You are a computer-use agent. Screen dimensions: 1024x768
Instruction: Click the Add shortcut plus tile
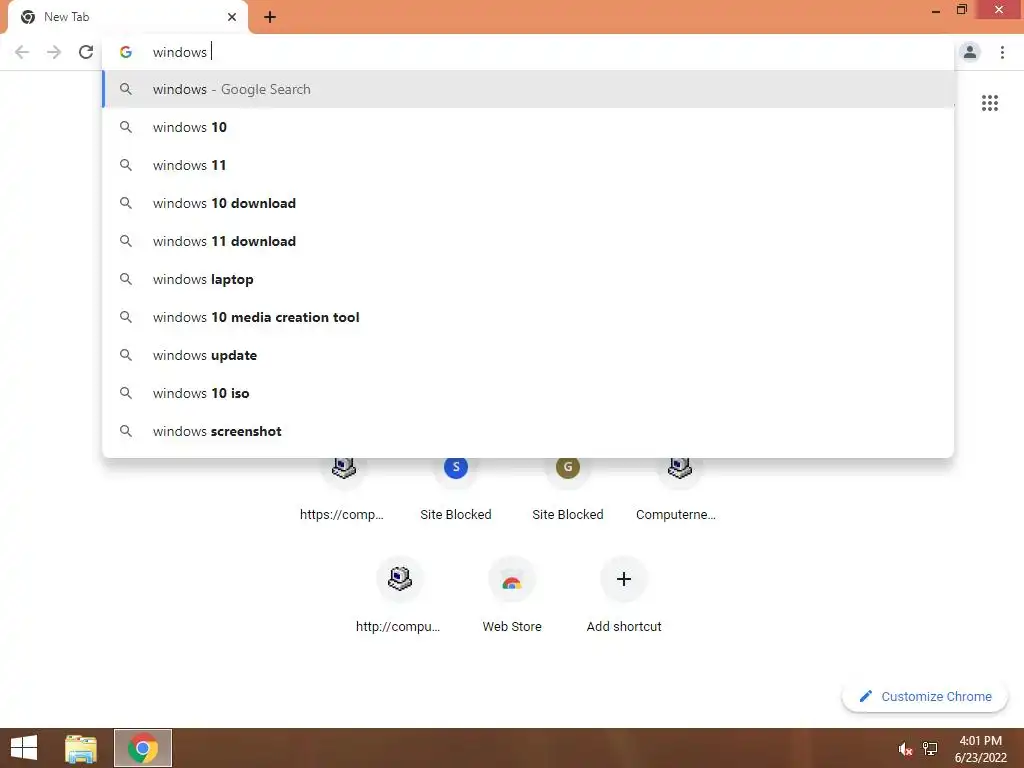(x=624, y=594)
